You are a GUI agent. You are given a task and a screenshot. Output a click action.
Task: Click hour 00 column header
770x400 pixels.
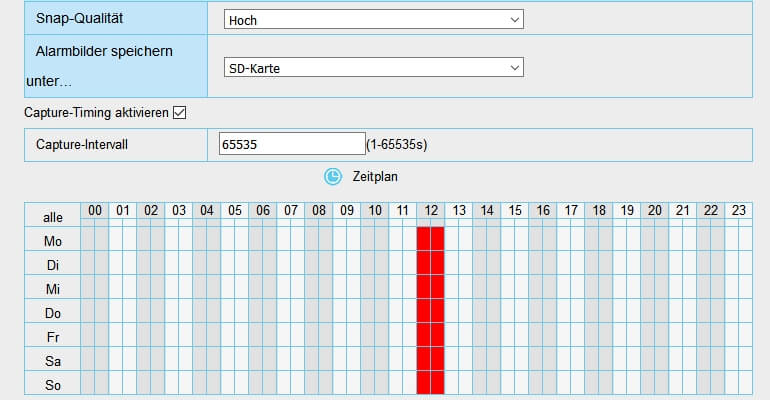point(95,210)
